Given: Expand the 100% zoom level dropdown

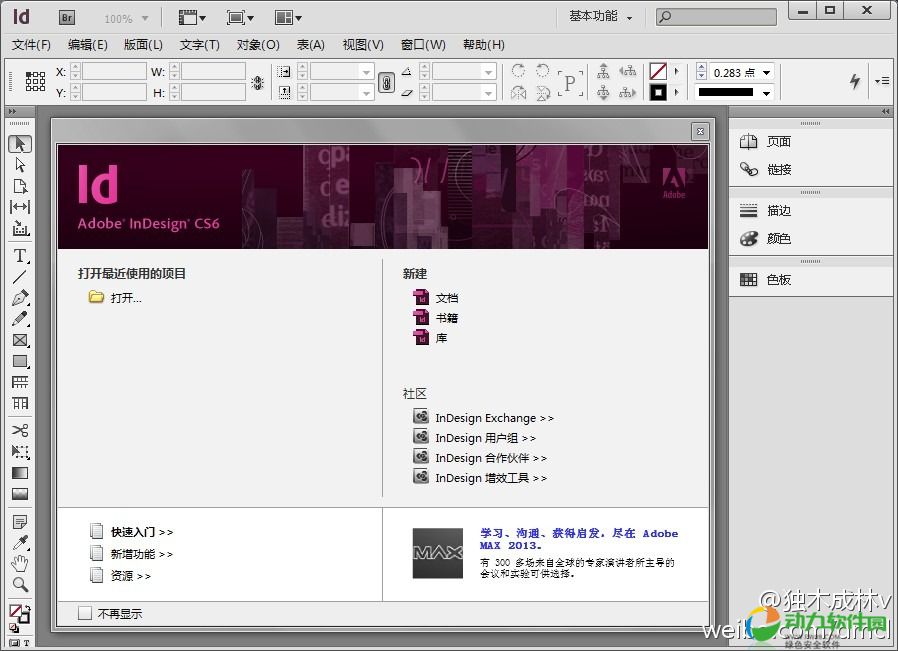Looking at the screenshot, I should point(145,19).
